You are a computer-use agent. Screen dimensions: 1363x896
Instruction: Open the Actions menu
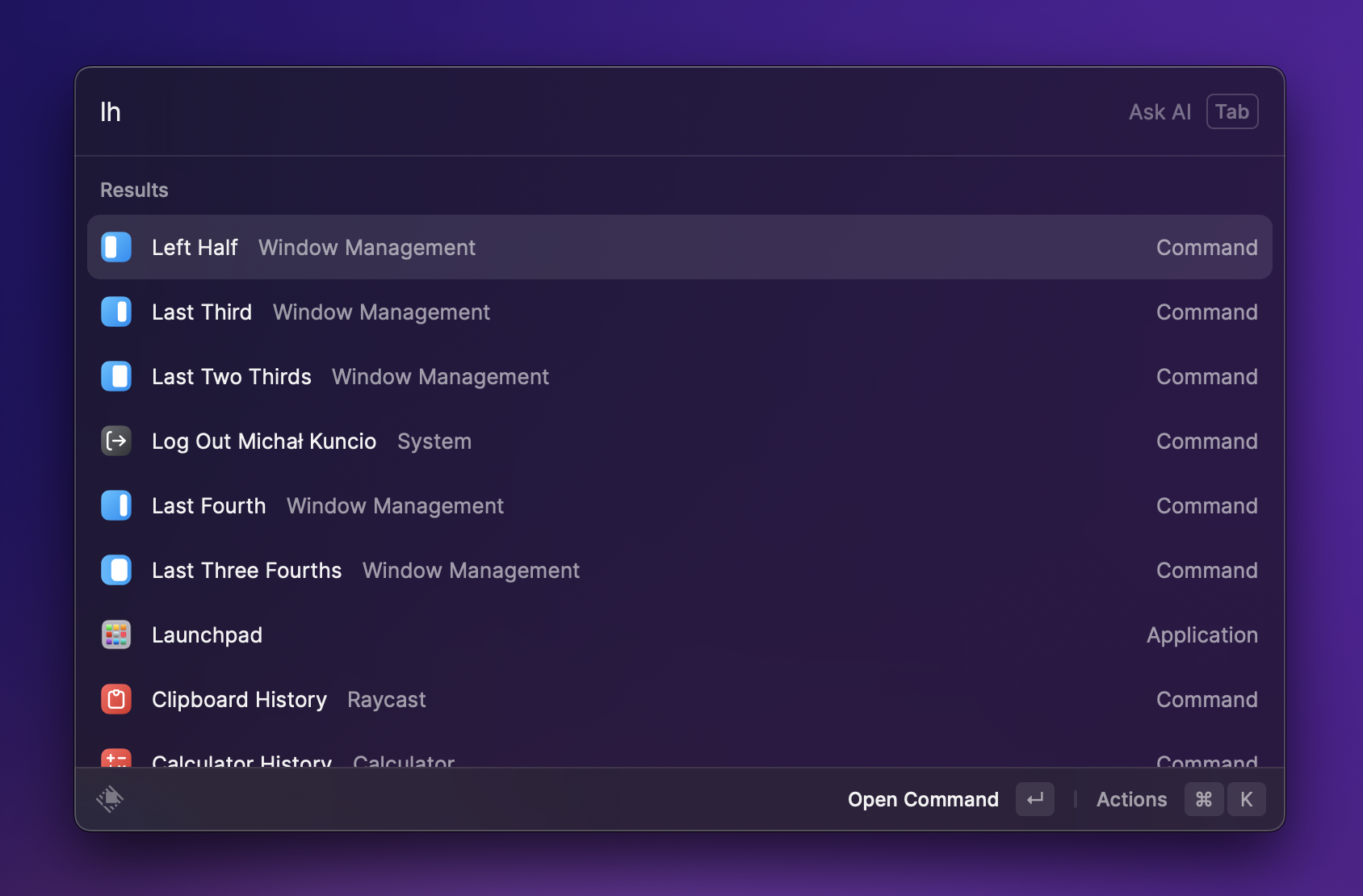pos(1131,799)
